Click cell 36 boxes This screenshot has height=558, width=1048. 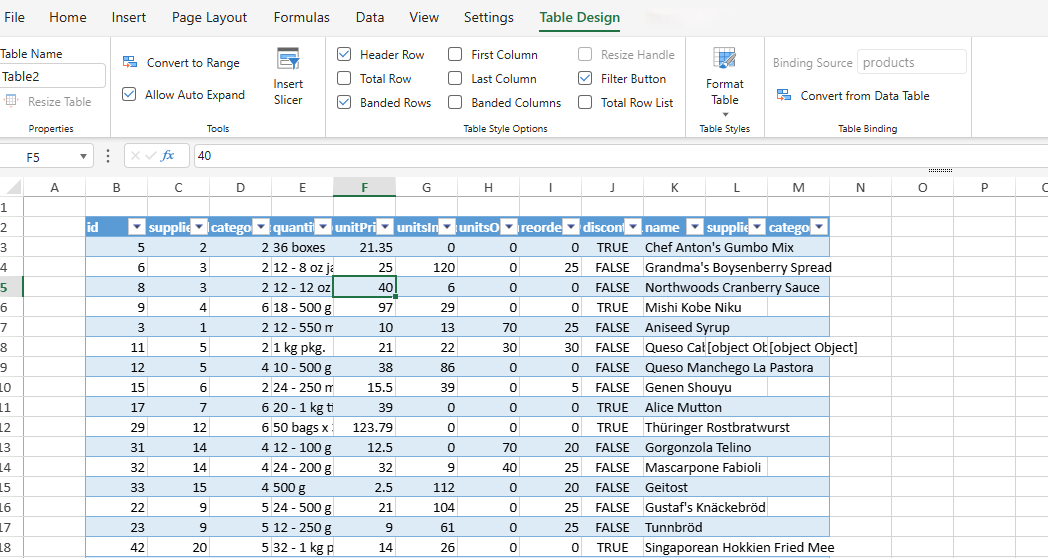tap(302, 247)
